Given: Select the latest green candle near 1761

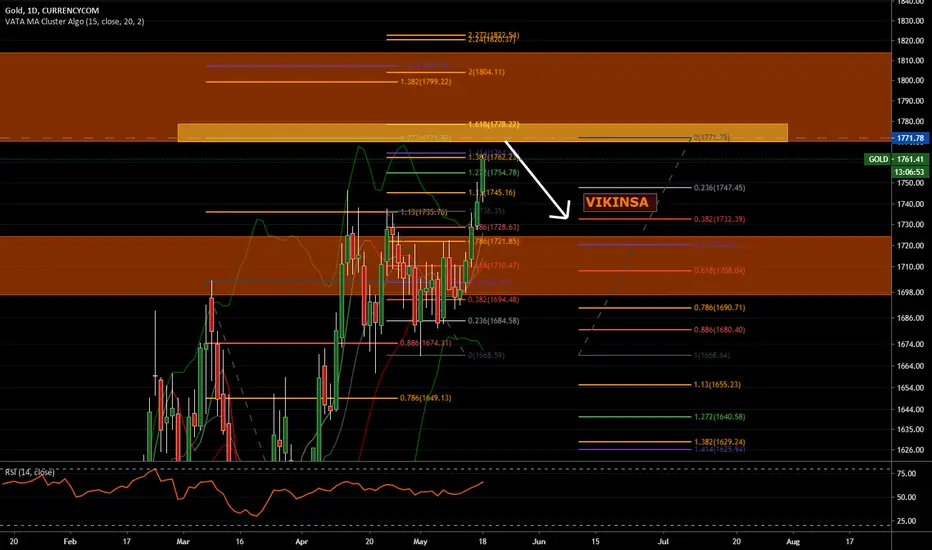Looking at the screenshot, I should tap(483, 175).
